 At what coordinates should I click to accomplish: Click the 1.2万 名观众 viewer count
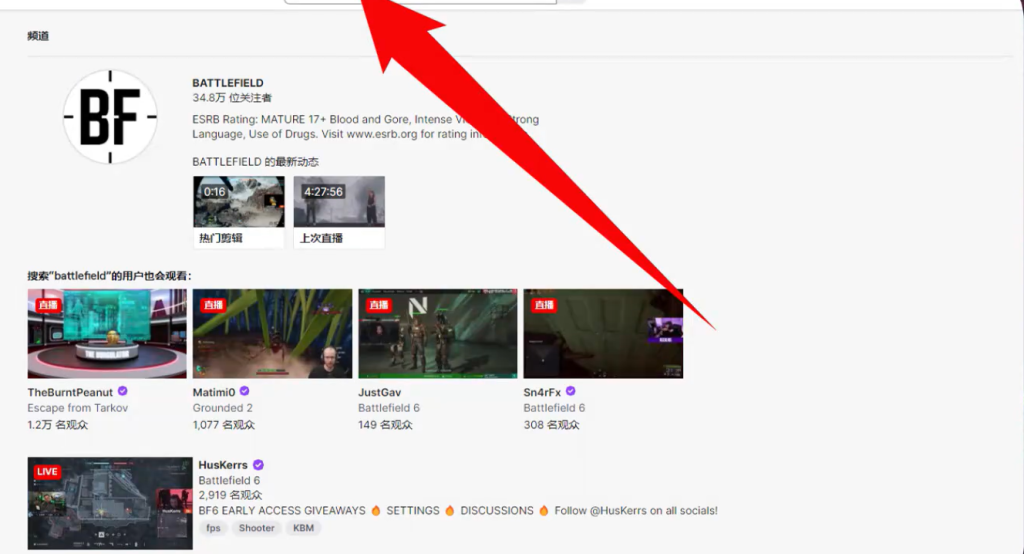point(57,425)
